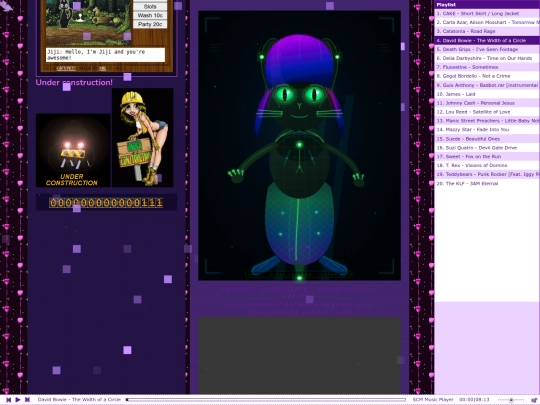This screenshot has width=540, height=405.
Task: Play Teddybears - Punk Rocker track
Action: 487,175
